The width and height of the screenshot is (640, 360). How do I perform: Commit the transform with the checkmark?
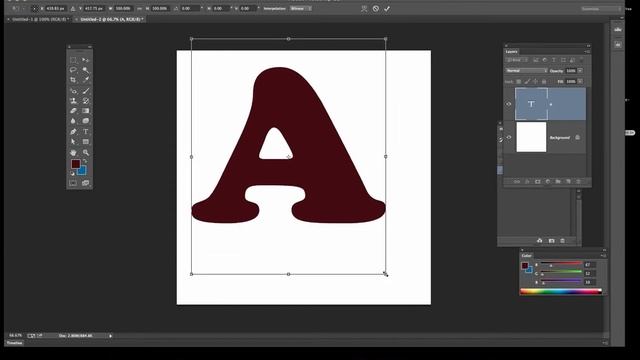[x=387, y=9]
